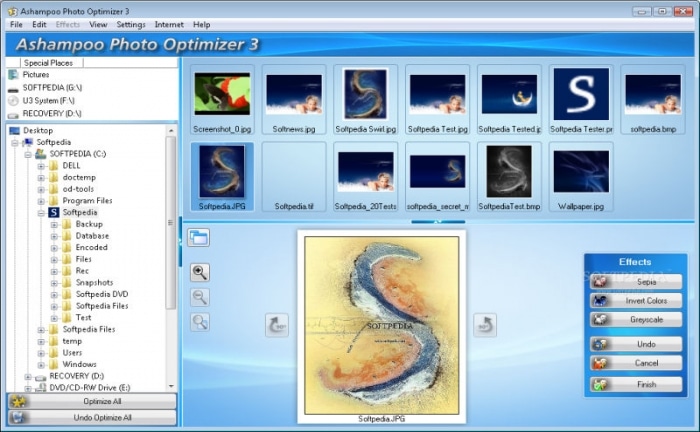Image resolution: width=700 pixels, height=432 pixels.
Task: Select the Softpedia Test.jpg thumbnail
Action: coord(438,100)
